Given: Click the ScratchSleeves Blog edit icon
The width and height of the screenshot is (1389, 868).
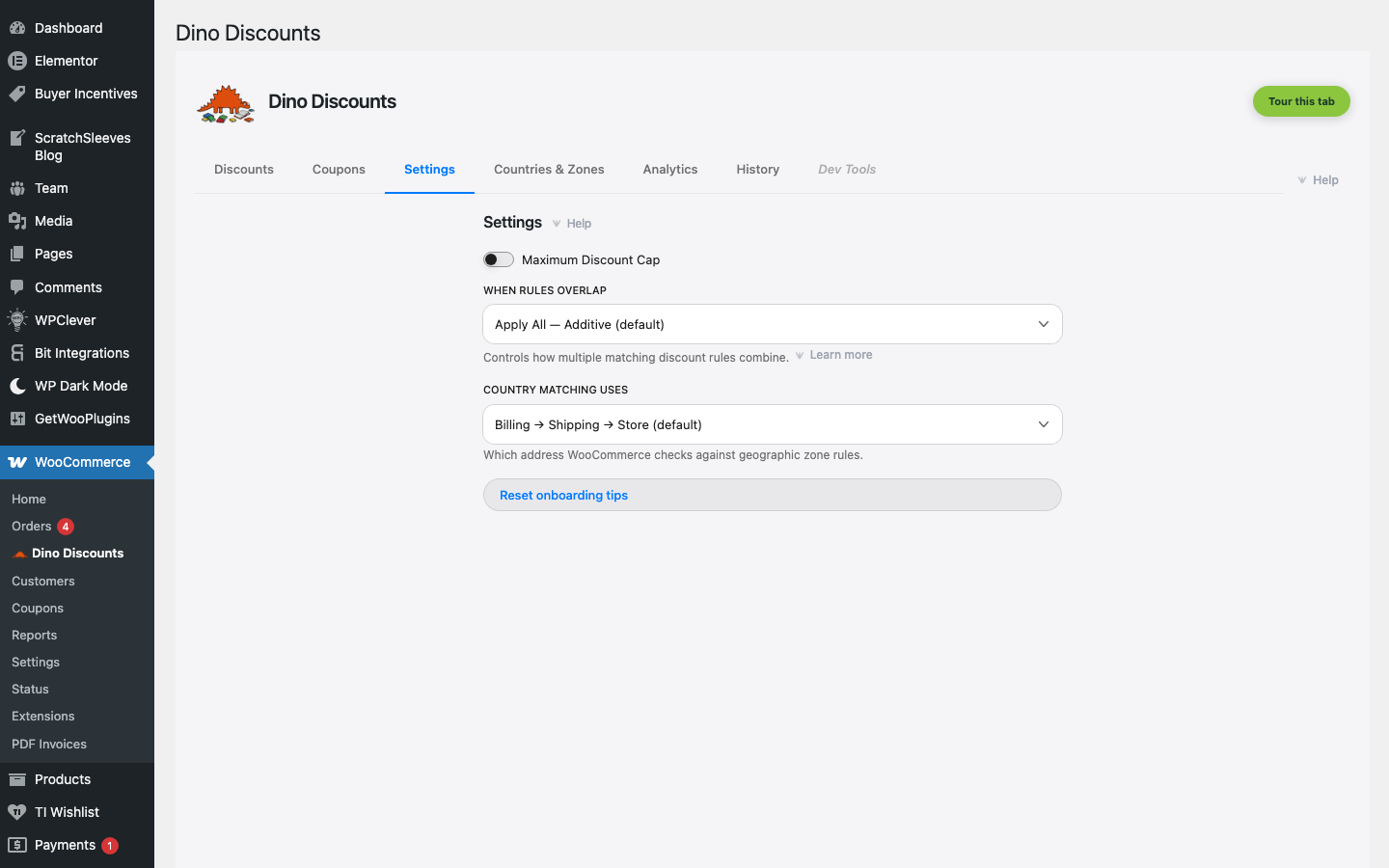Looking at the screenshot, I should 17,138.
